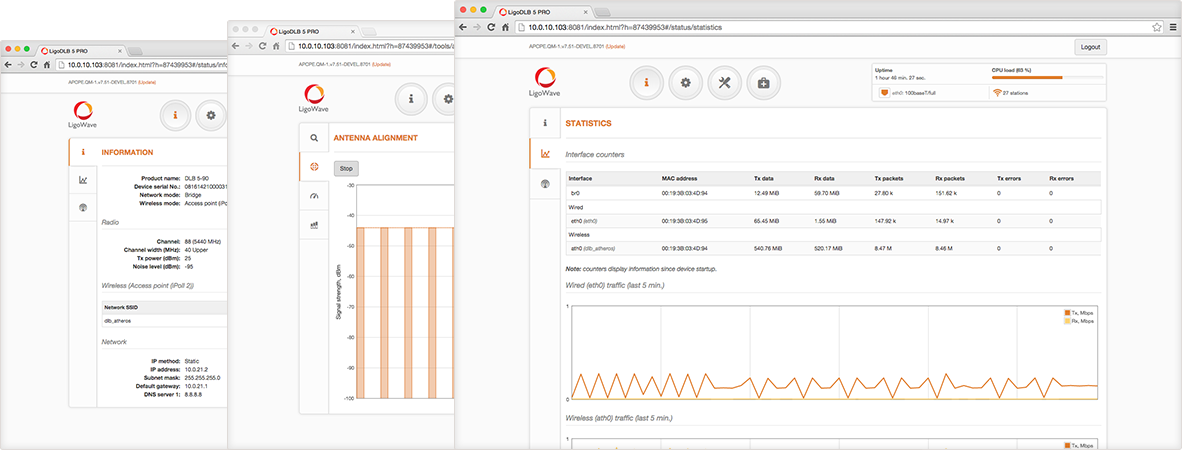The image size is (1182, 450).
Task: Click the orange WiFi icon beside 27 stations
Action: (x=997, y=93)
